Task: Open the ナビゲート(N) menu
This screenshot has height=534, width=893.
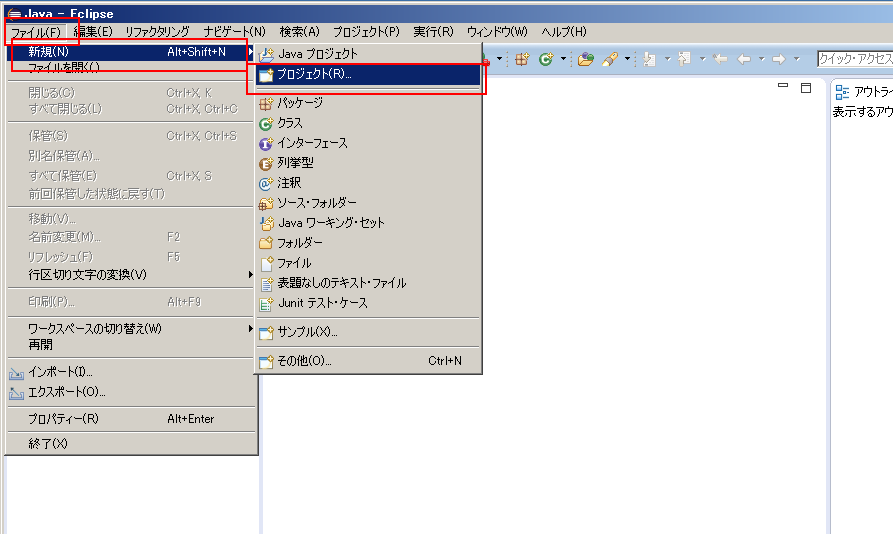Action: pos(235,32)
